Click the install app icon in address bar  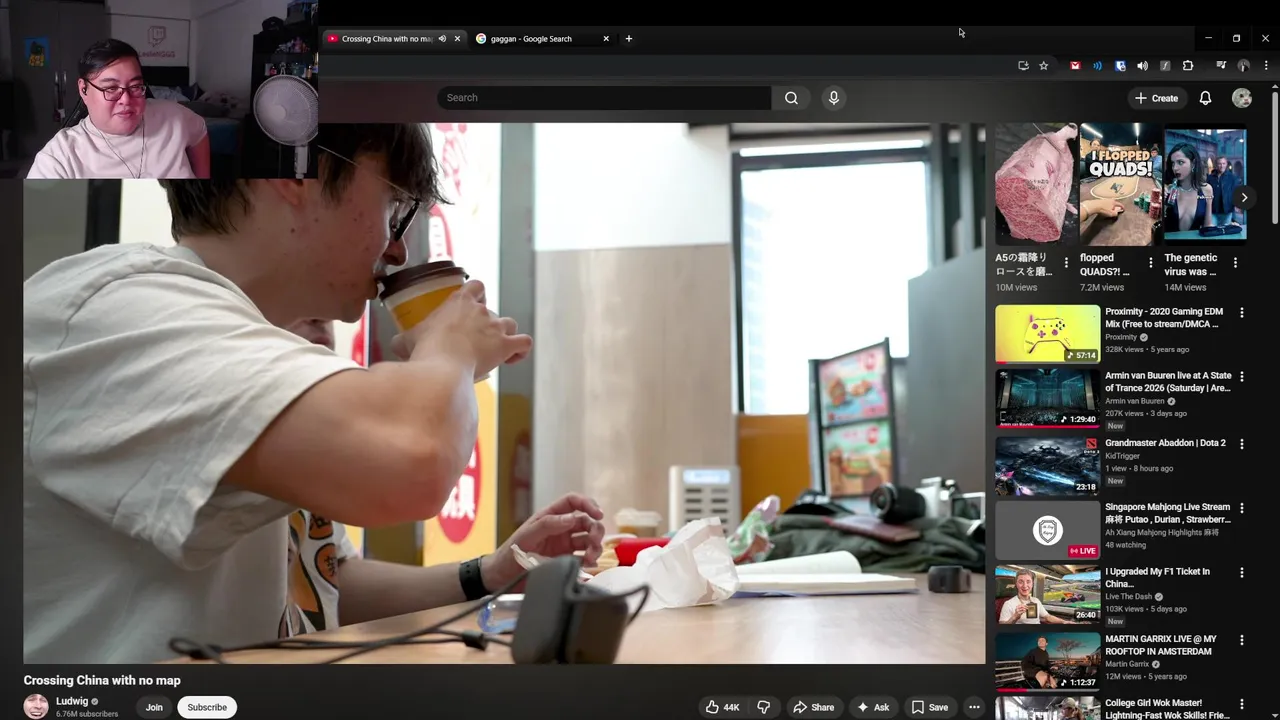1023,66
